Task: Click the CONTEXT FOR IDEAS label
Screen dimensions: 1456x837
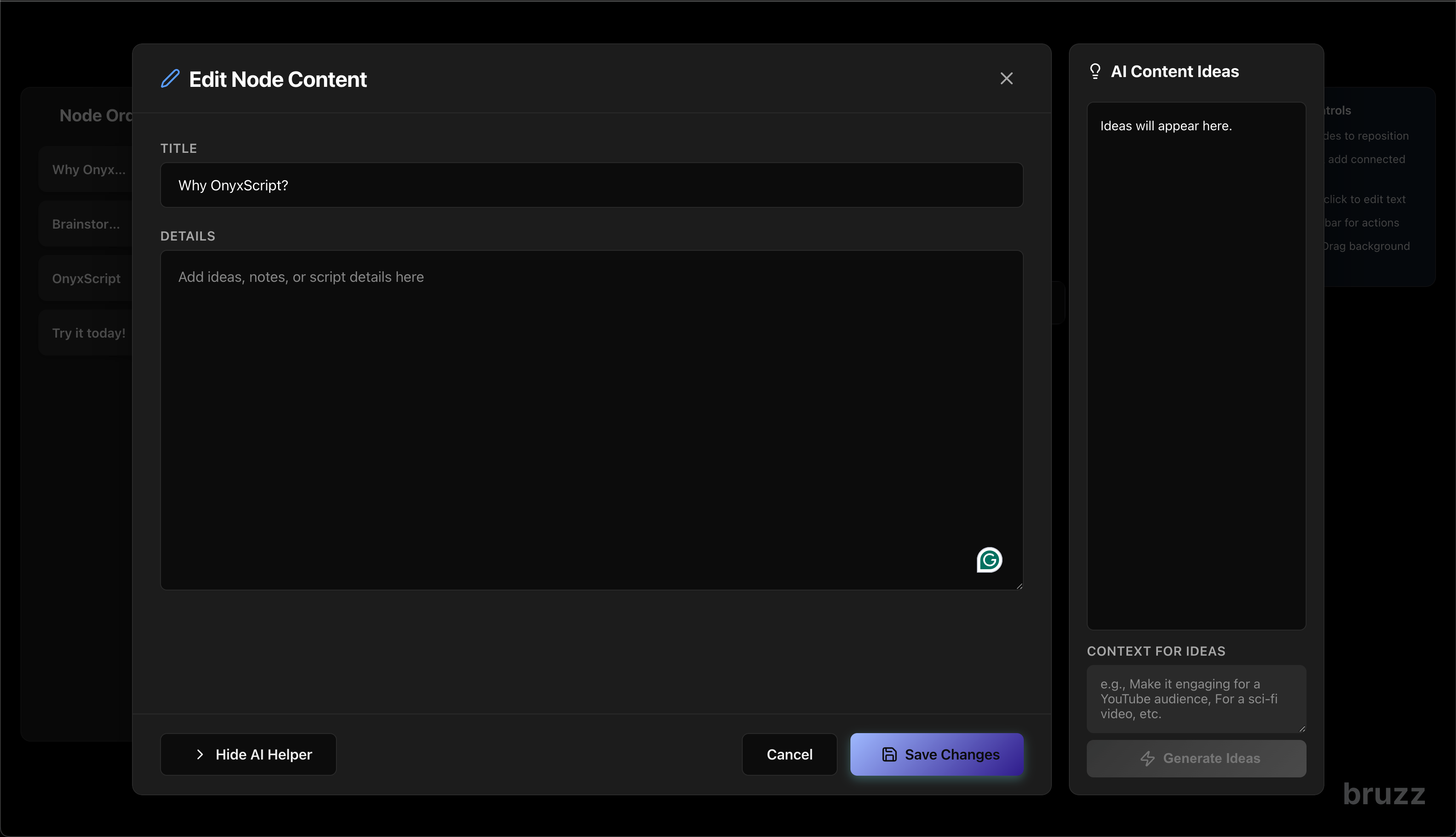Action: [x=1156, y=651]
